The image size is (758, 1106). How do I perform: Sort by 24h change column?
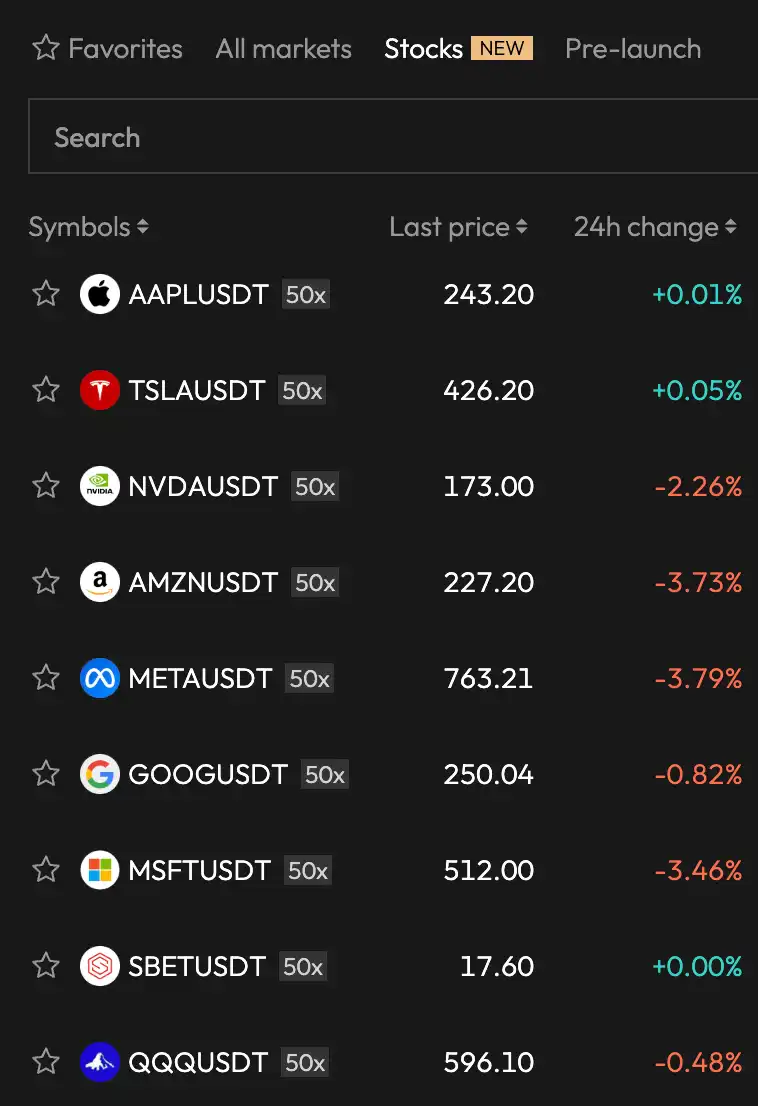point(655,228)
